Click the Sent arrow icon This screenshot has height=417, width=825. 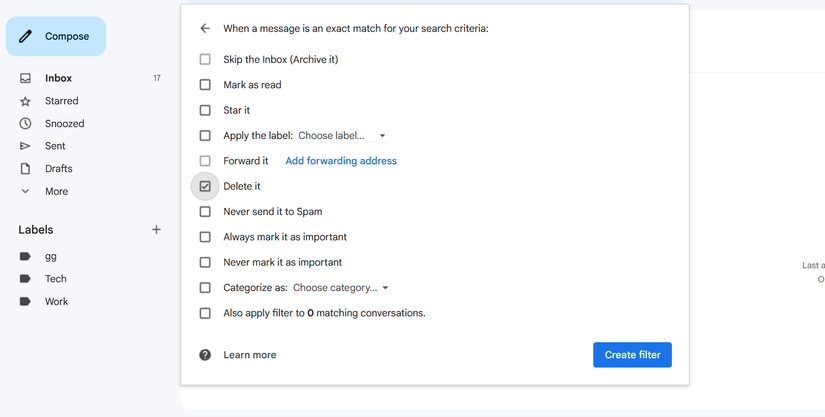[26, 146]
